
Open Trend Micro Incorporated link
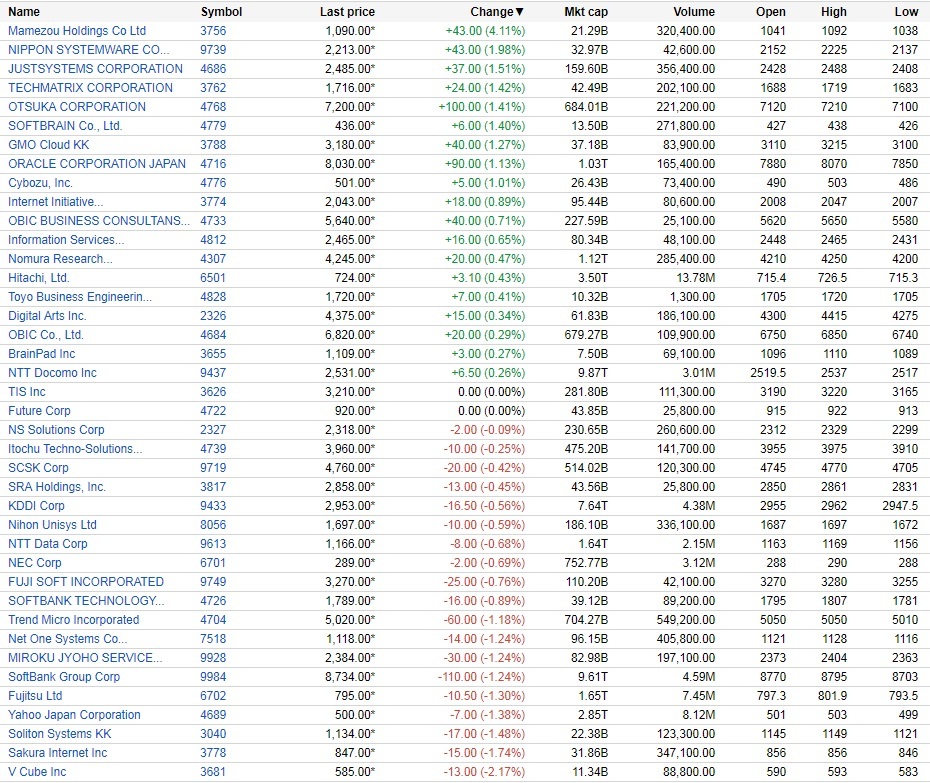[74, 619]
